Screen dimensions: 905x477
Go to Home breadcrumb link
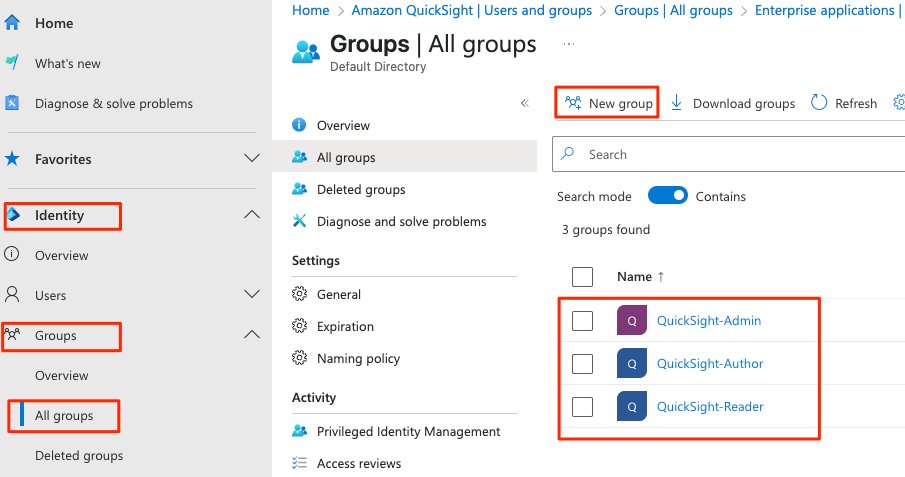tap(311, 10)
